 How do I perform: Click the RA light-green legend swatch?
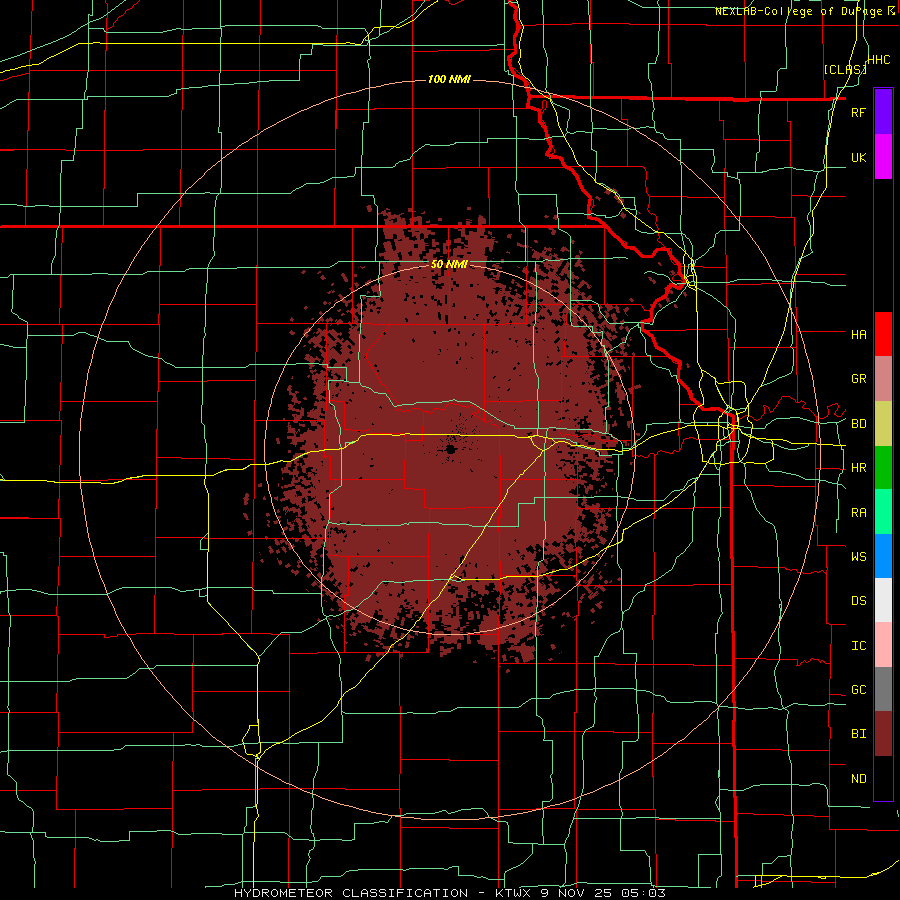click(x=883, y=512)
